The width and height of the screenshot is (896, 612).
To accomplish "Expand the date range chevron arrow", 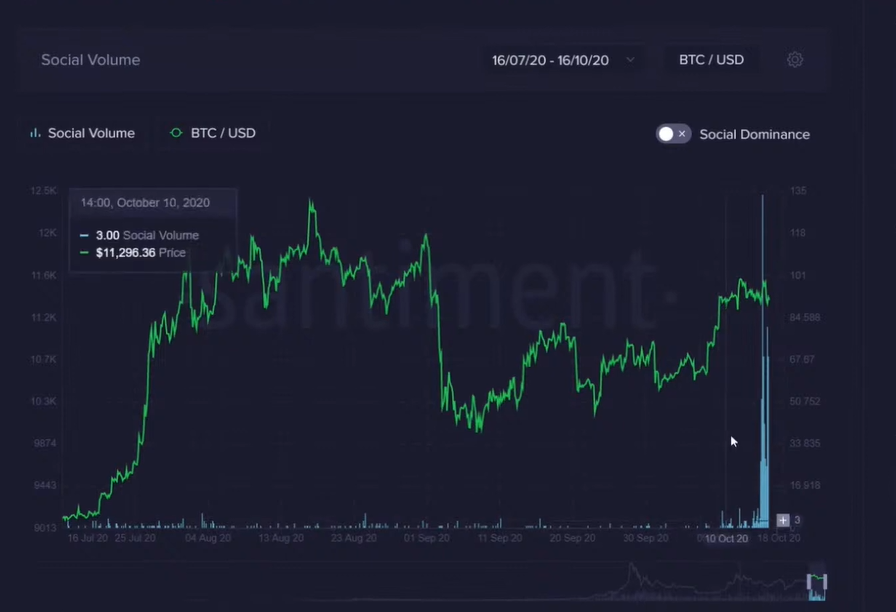I will pyautogui.click(x=630, y=60).
